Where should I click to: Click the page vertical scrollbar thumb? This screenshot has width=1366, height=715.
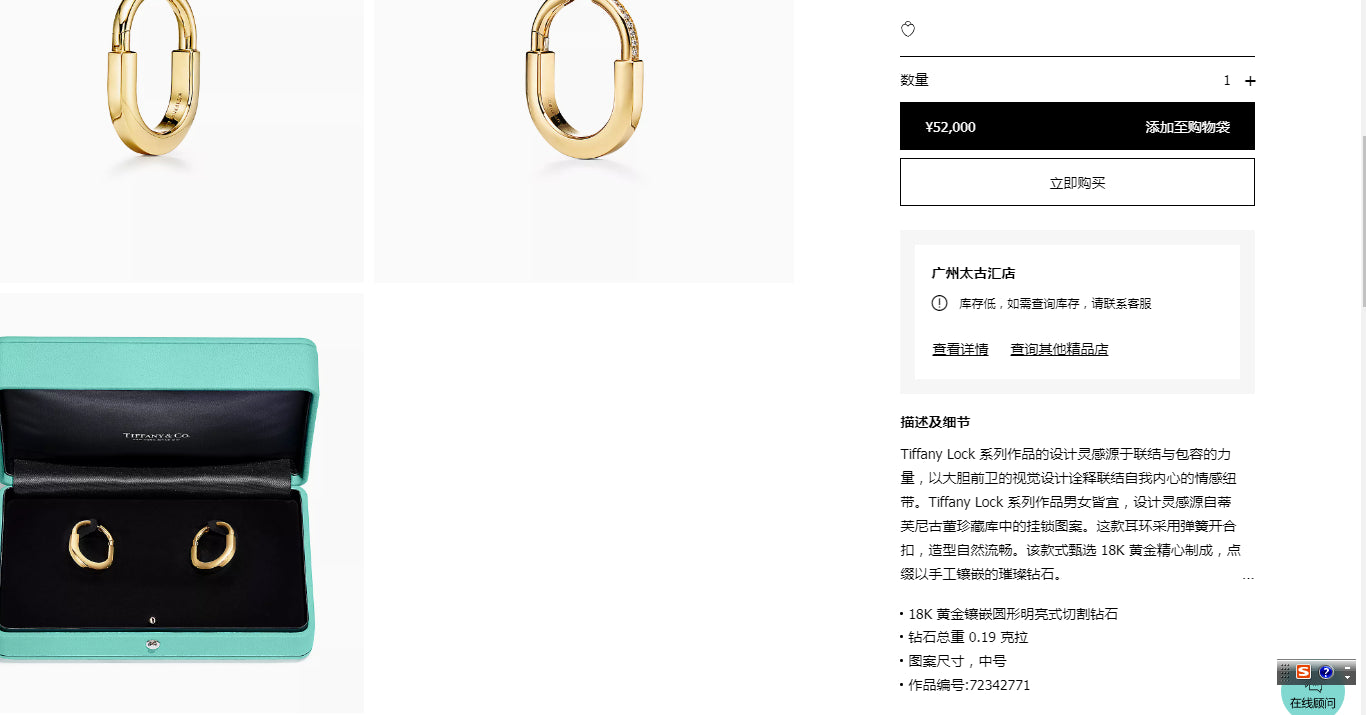(x=1361, y=220)
